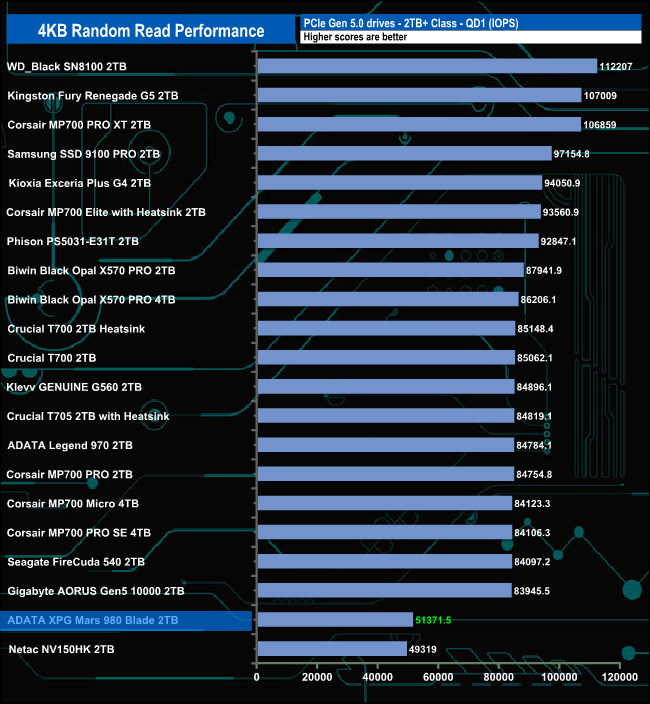
Task: Select the green value 51371.5
Action: pyautogui.click(x=433, y=620)
